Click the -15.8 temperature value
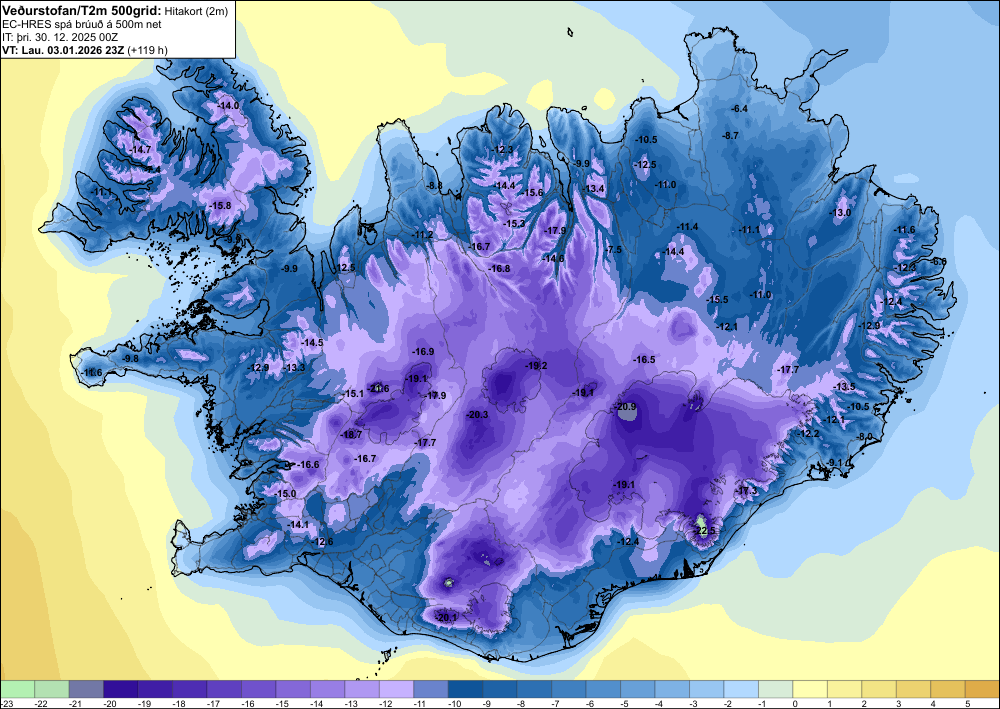Viewport: 1000px width, 709px height. [221, 205]
